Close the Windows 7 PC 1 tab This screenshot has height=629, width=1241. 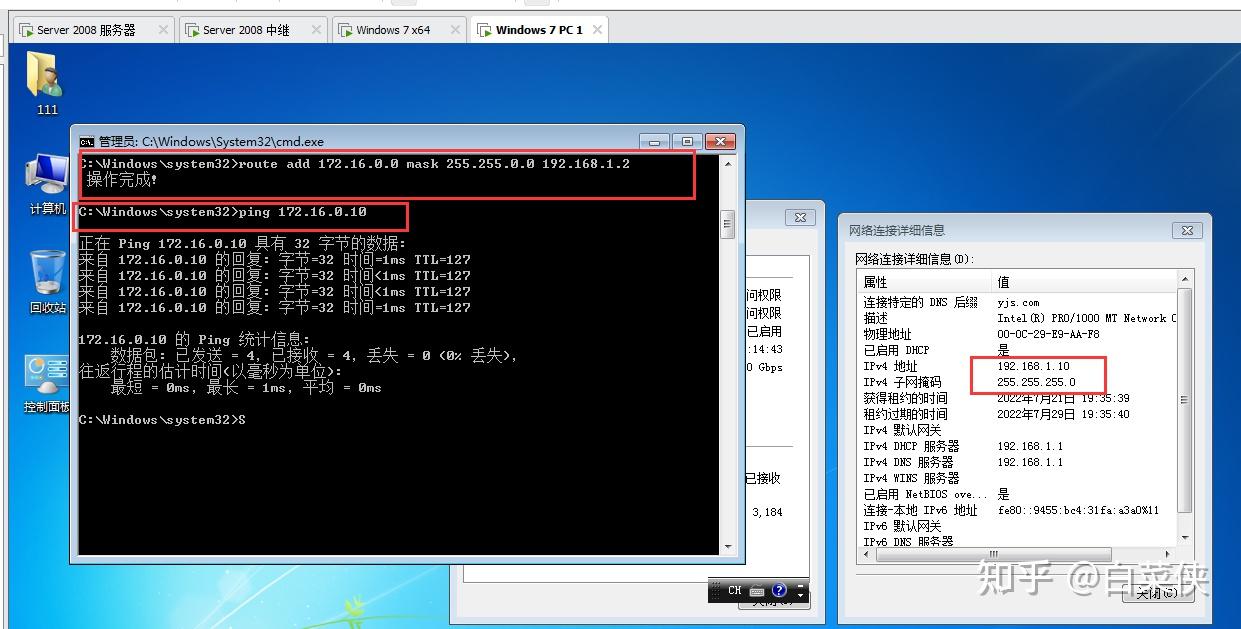[598, 30]
